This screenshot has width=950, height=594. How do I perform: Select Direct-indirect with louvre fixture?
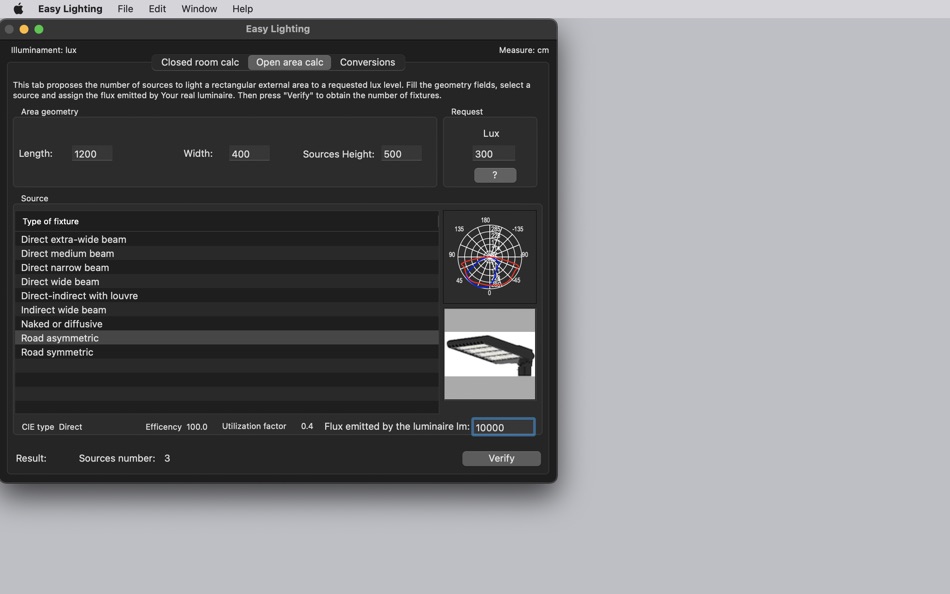pos(227,296)
